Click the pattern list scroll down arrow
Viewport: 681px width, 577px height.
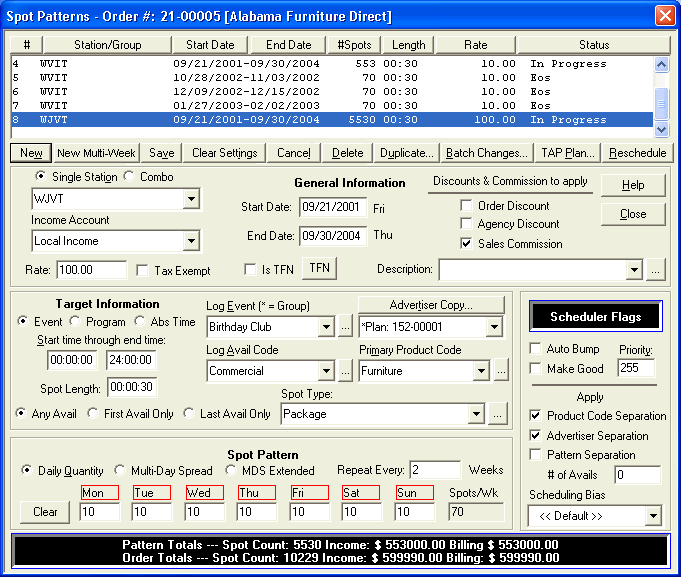(x=661, y=129)
